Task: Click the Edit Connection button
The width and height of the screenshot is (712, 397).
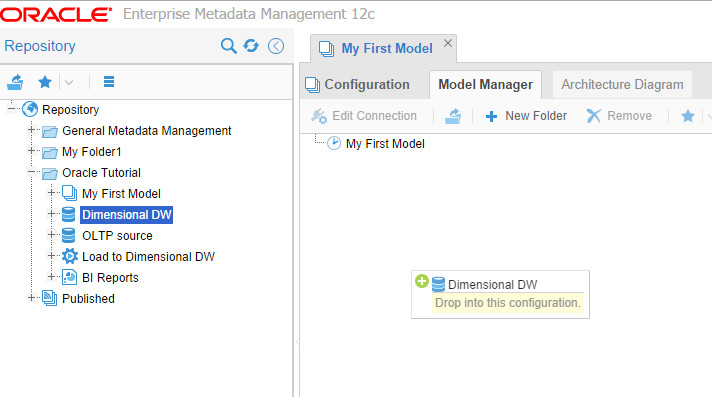Action: (364, 116)
